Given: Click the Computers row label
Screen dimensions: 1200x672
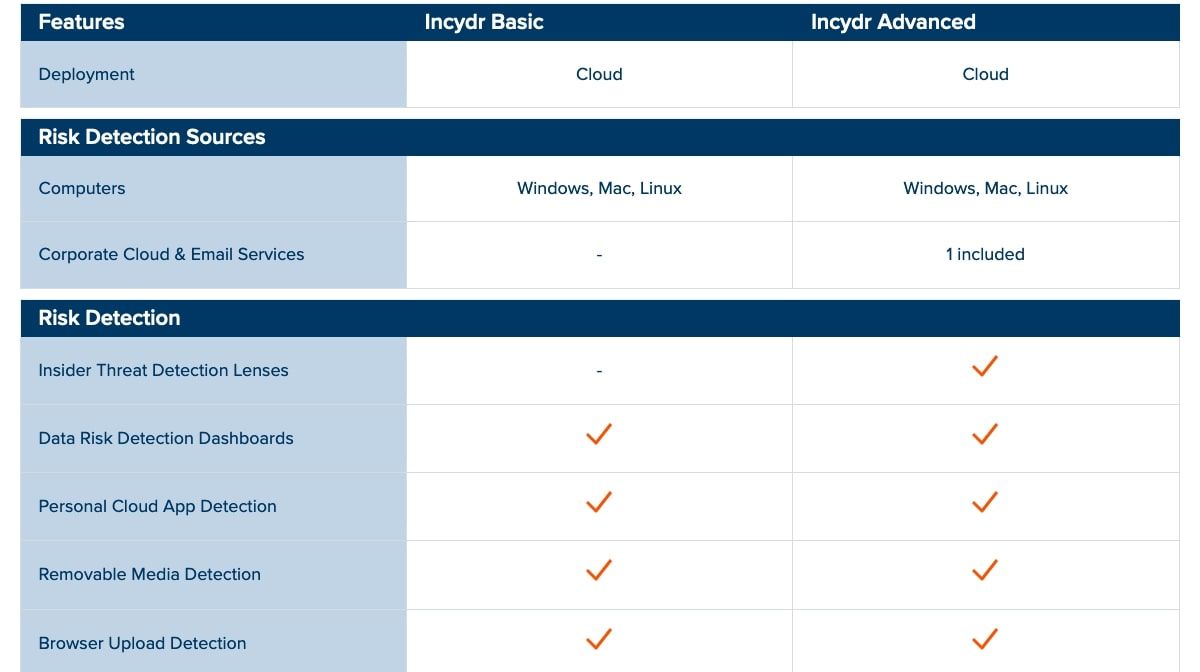Looking at the screenshot, I should [82, 188].
